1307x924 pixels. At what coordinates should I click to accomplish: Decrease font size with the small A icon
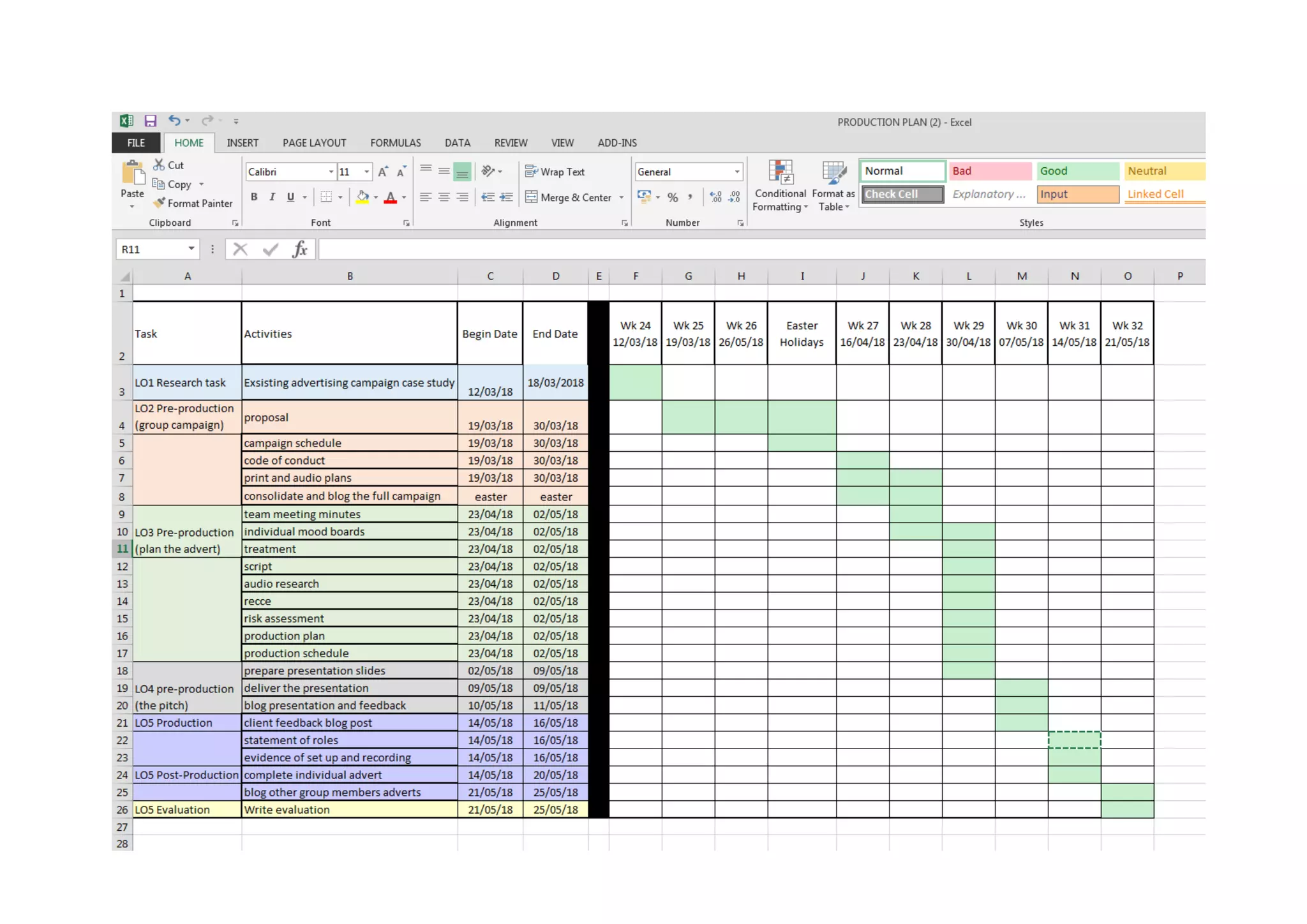click(x=401, y=172)
